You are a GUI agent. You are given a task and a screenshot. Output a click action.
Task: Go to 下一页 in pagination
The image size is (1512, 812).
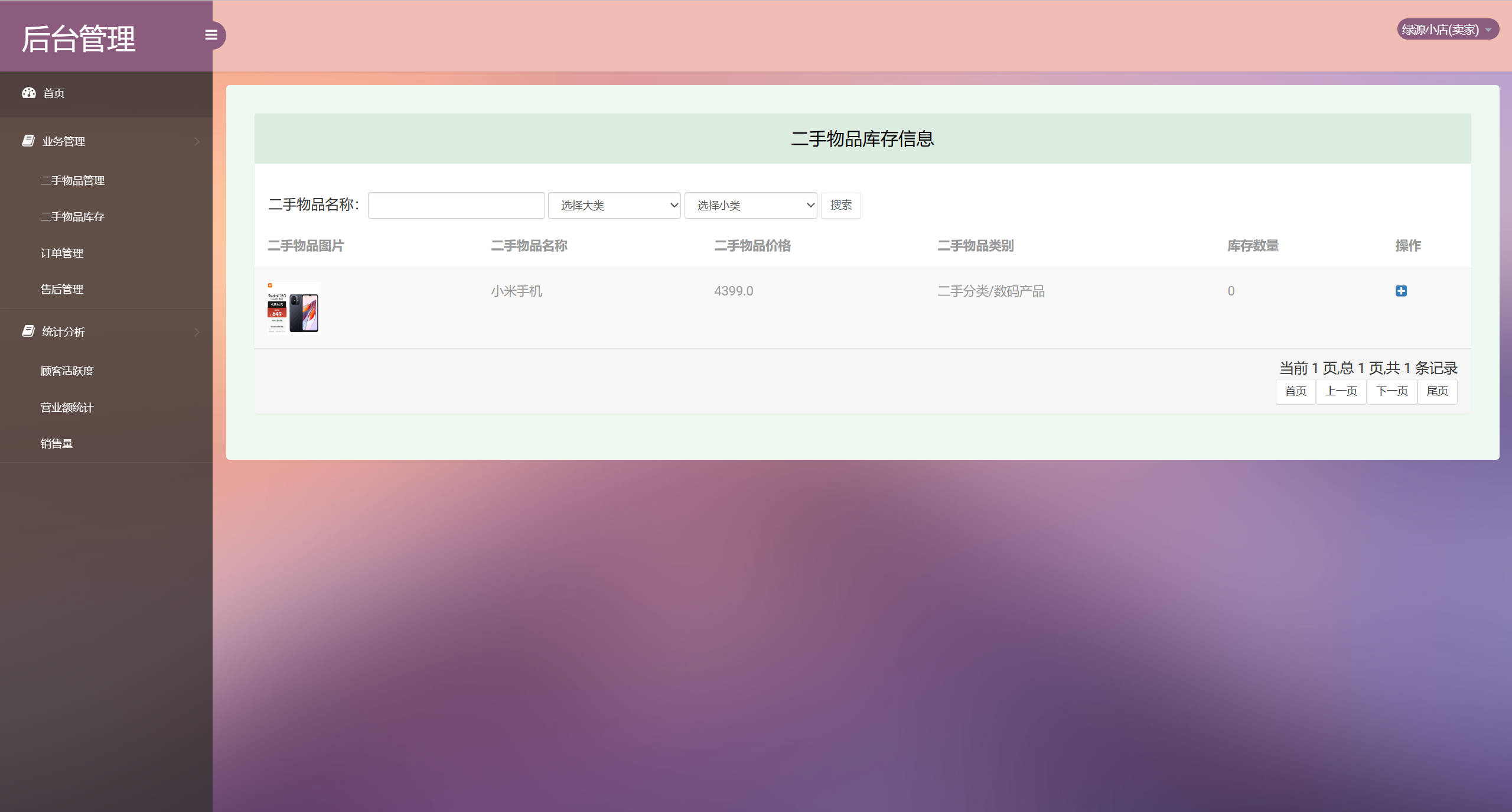[1392, 391]
